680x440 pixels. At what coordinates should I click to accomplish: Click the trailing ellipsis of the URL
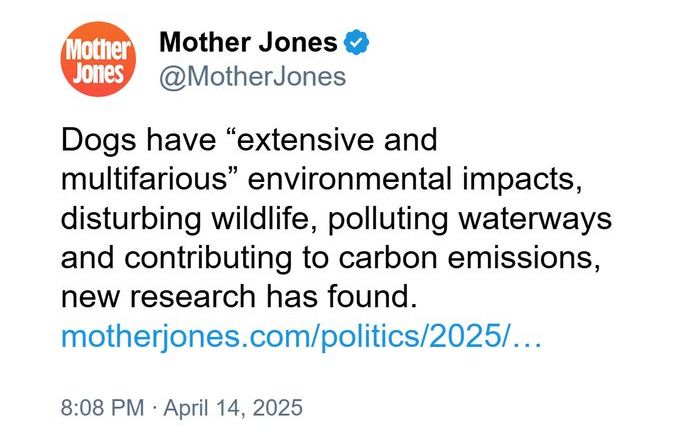[x=527, y=337]
